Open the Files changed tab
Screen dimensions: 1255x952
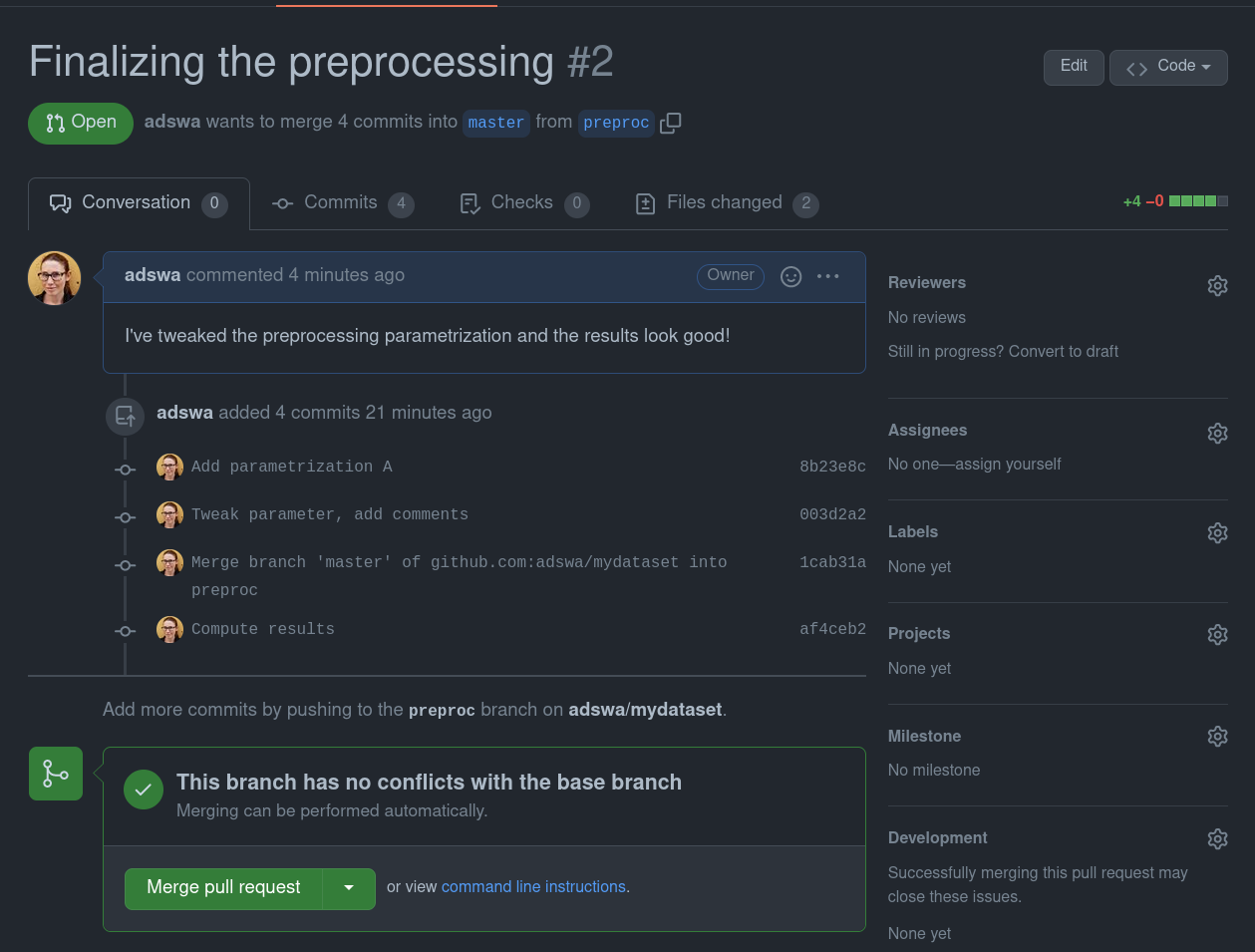tap(726, 203)
